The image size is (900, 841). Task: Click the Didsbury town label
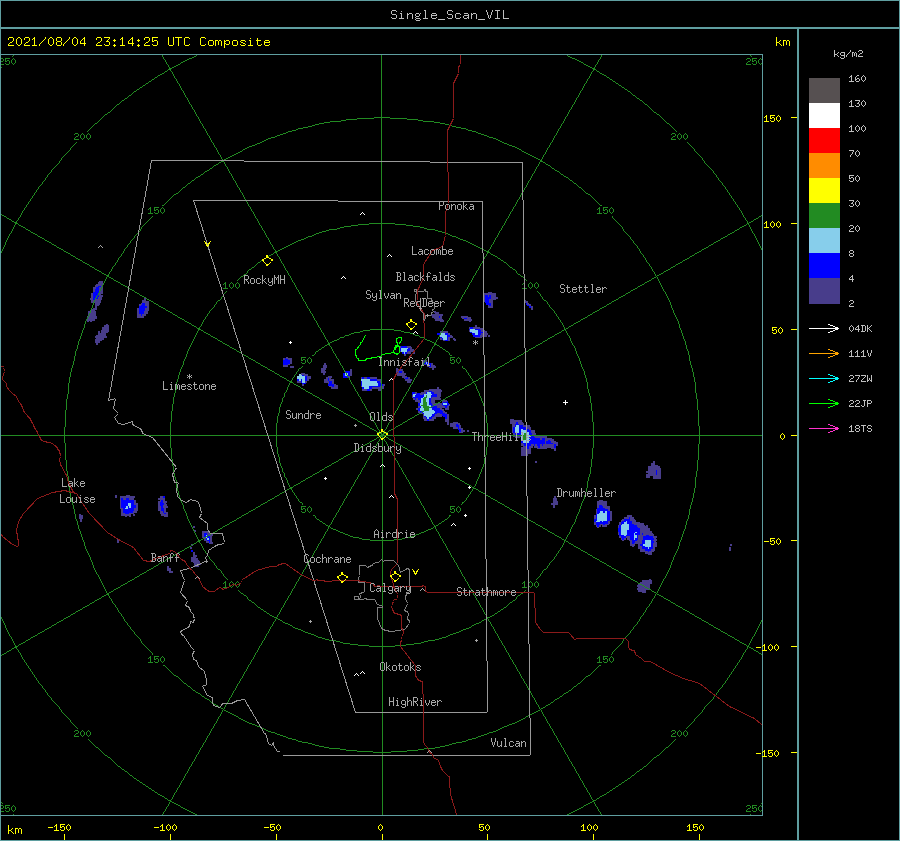click(x=378, y=448)
